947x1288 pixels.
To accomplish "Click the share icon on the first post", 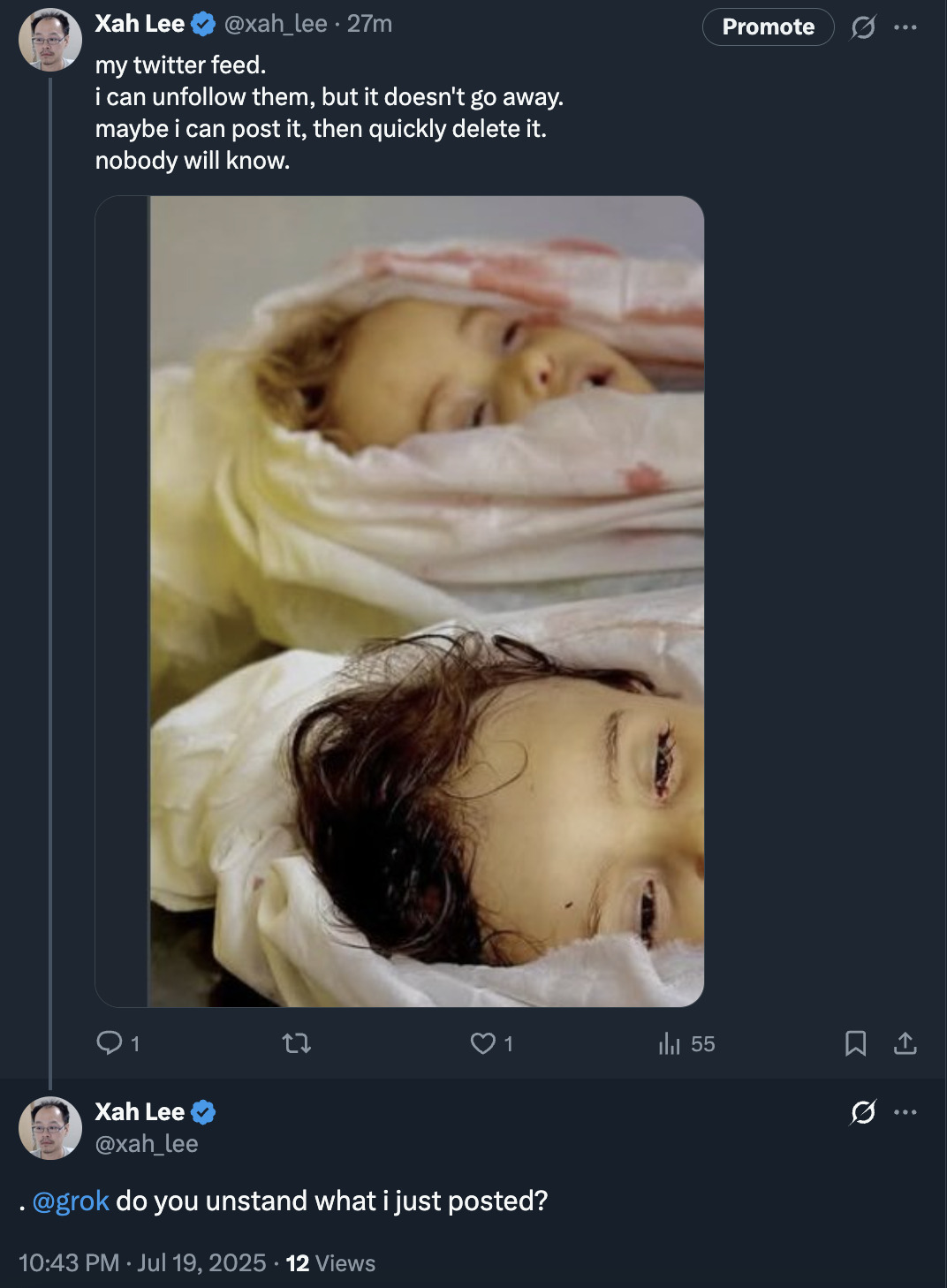I will (x=905, y=1043).
